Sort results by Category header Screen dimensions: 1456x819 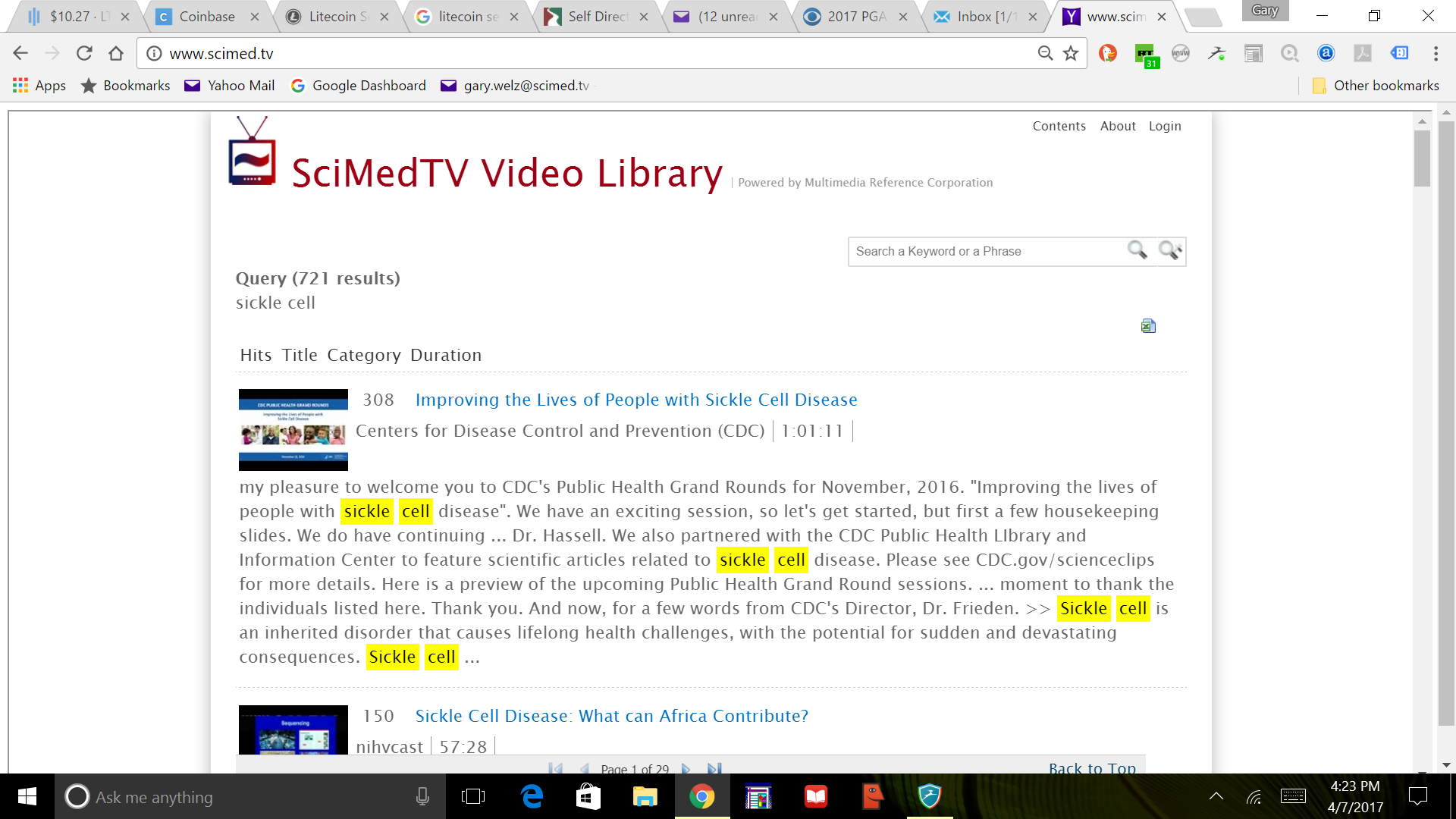pos(364,355)
